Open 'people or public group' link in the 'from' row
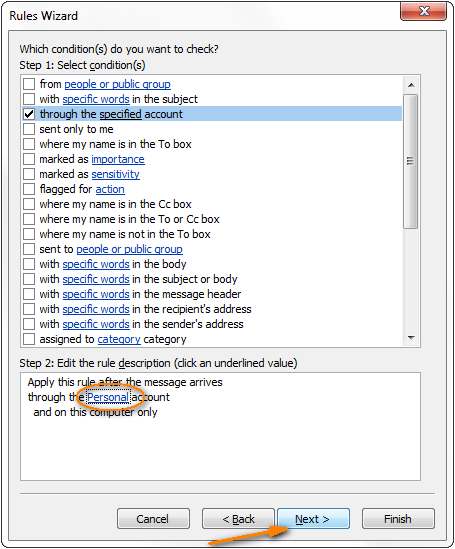455x549 pixels. 117,84
